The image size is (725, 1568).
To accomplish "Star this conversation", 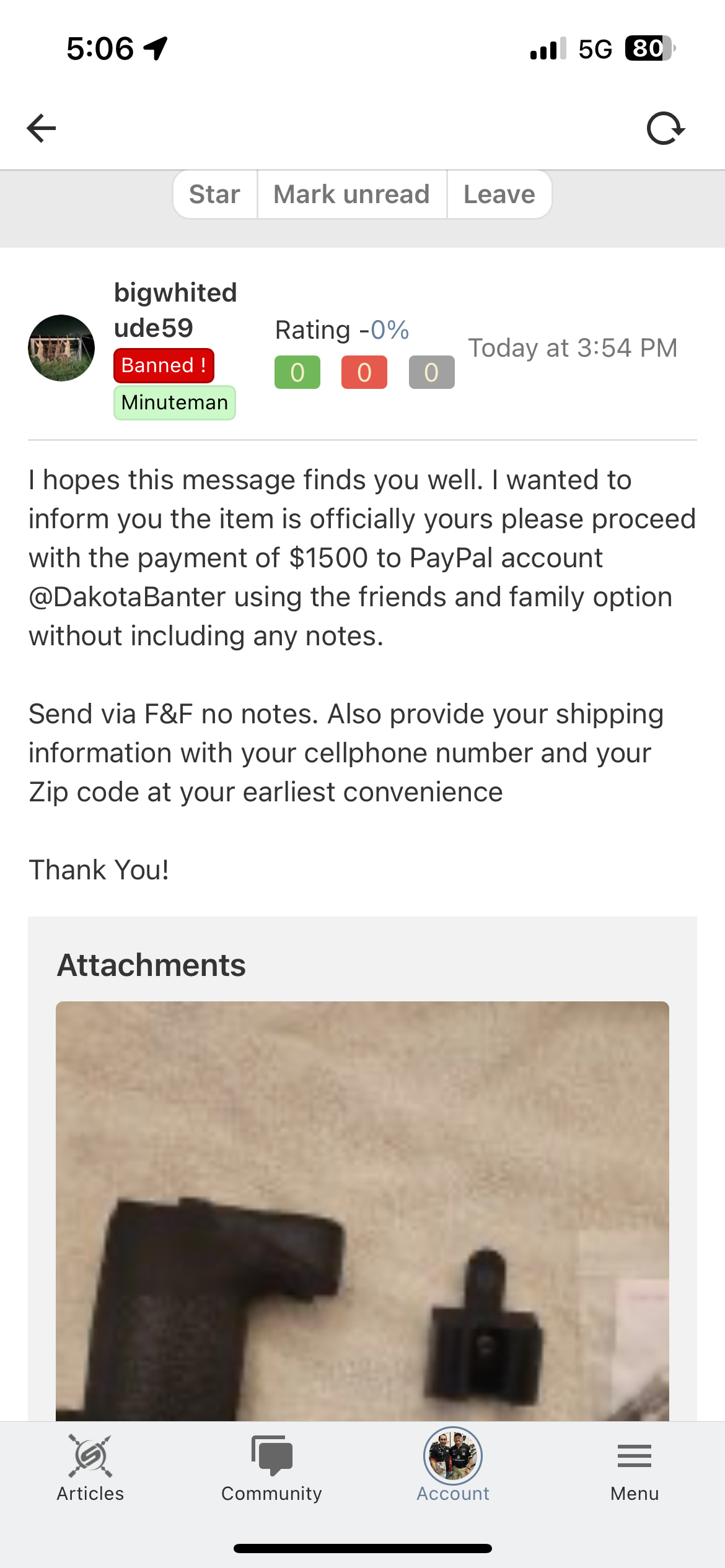I will [x=214, y=194].
